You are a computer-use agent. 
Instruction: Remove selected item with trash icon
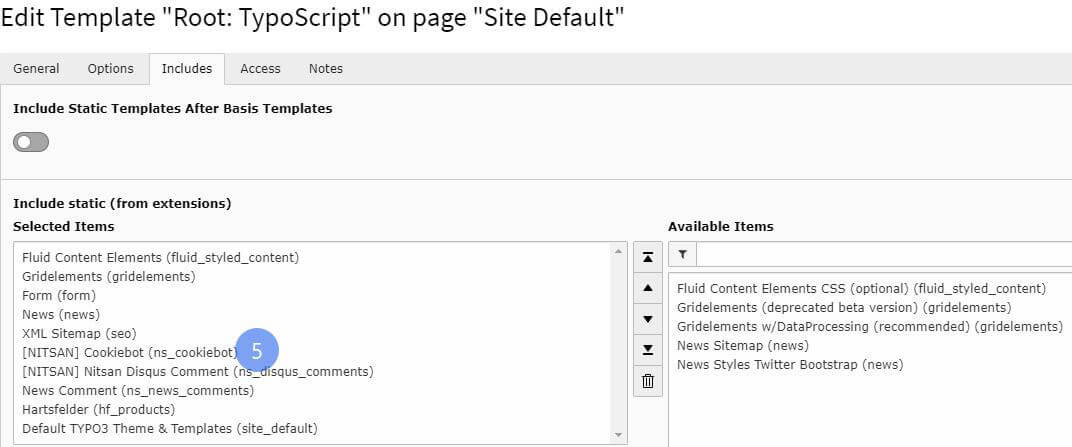pyautogui.click(x=648, y=381)
